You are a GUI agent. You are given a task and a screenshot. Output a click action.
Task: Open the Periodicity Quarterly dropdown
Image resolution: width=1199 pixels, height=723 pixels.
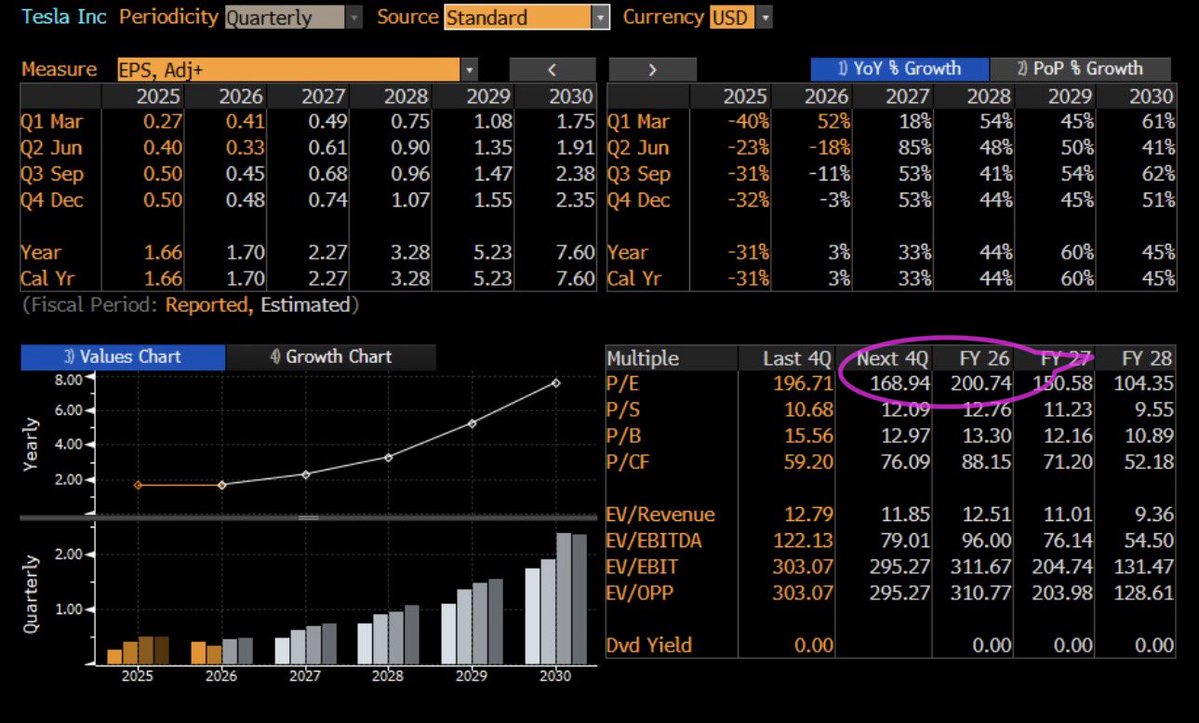tap(353, 17)
